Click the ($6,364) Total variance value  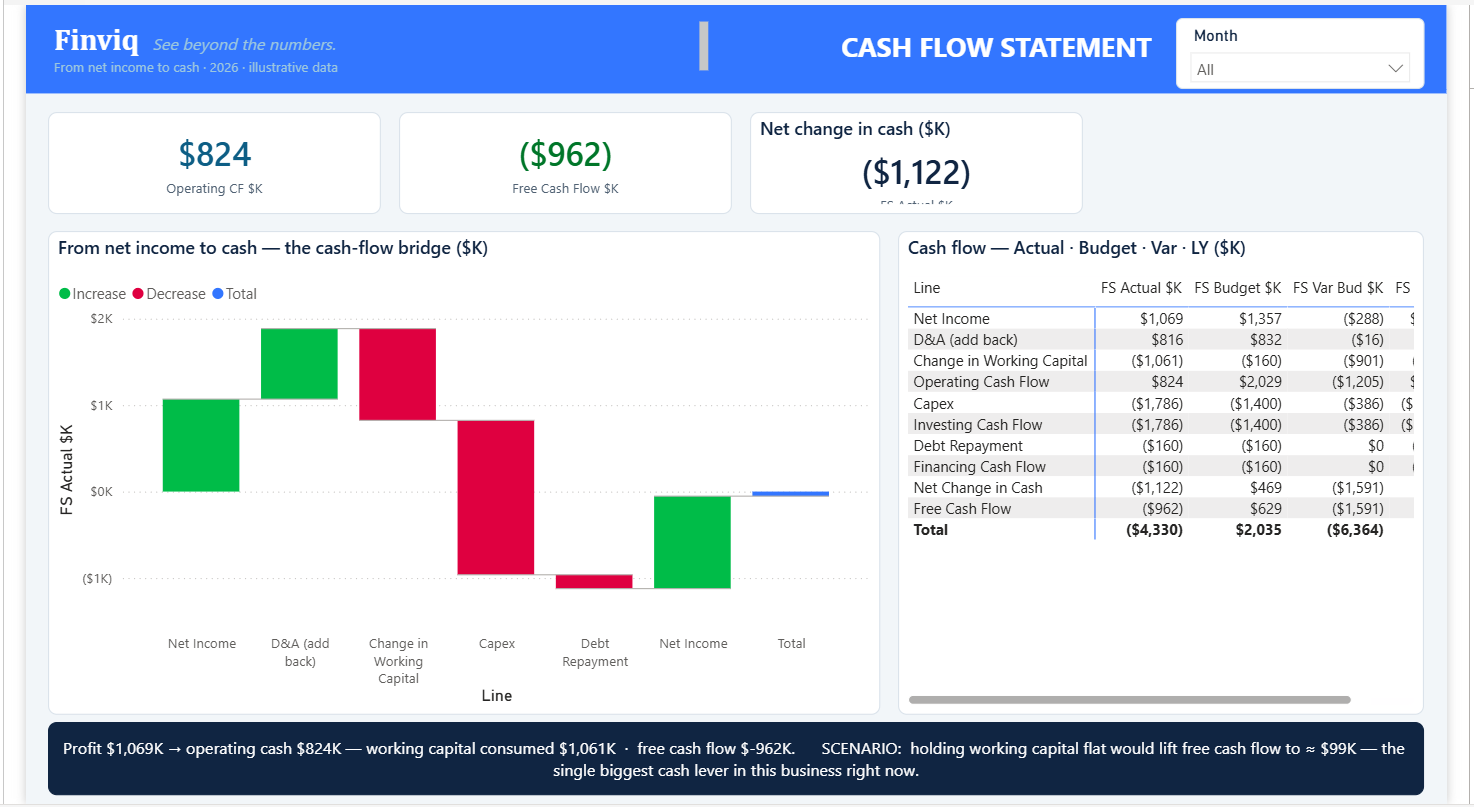[1356, 530]
